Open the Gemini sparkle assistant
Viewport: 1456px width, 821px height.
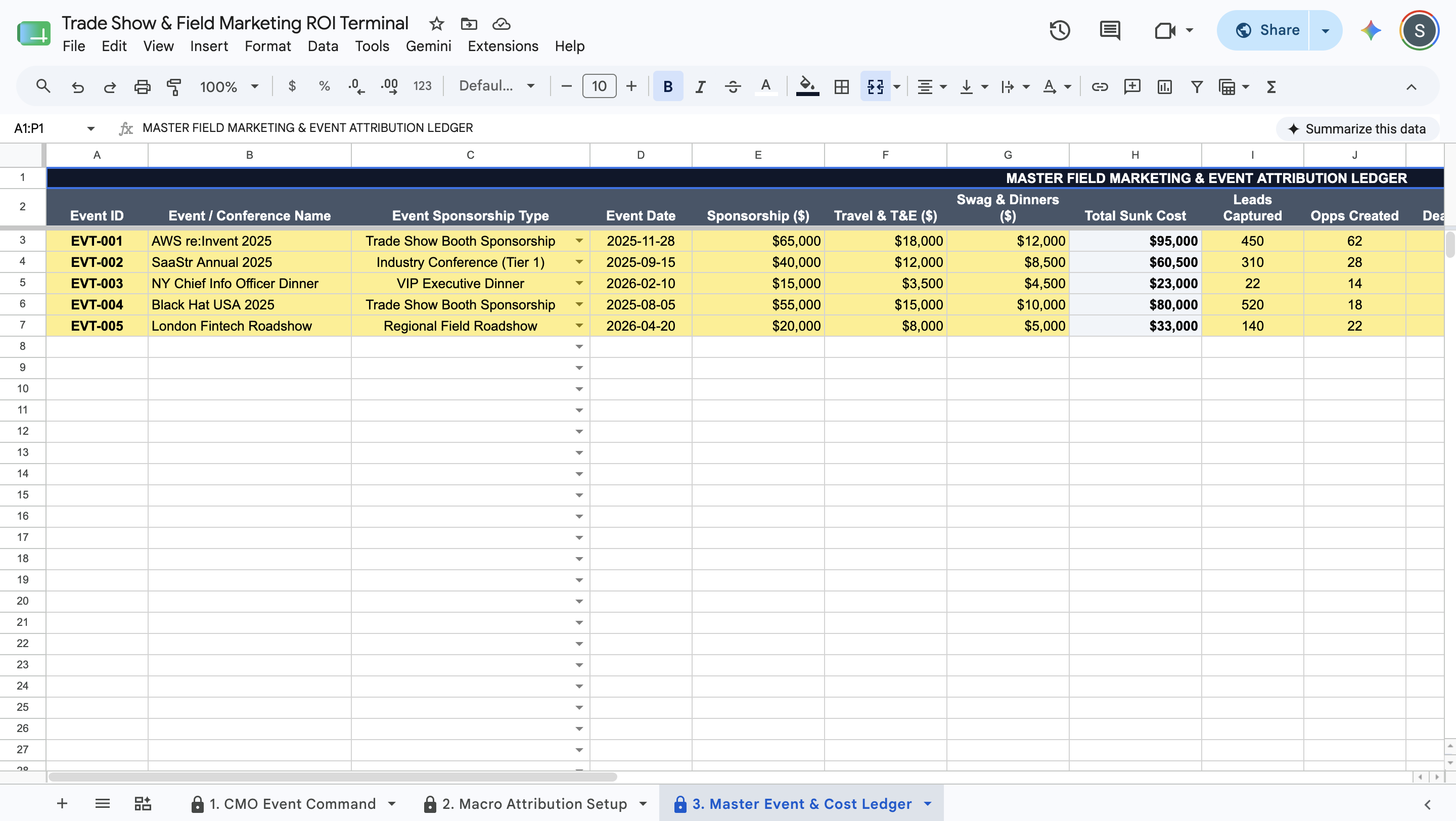(1370, 30)
